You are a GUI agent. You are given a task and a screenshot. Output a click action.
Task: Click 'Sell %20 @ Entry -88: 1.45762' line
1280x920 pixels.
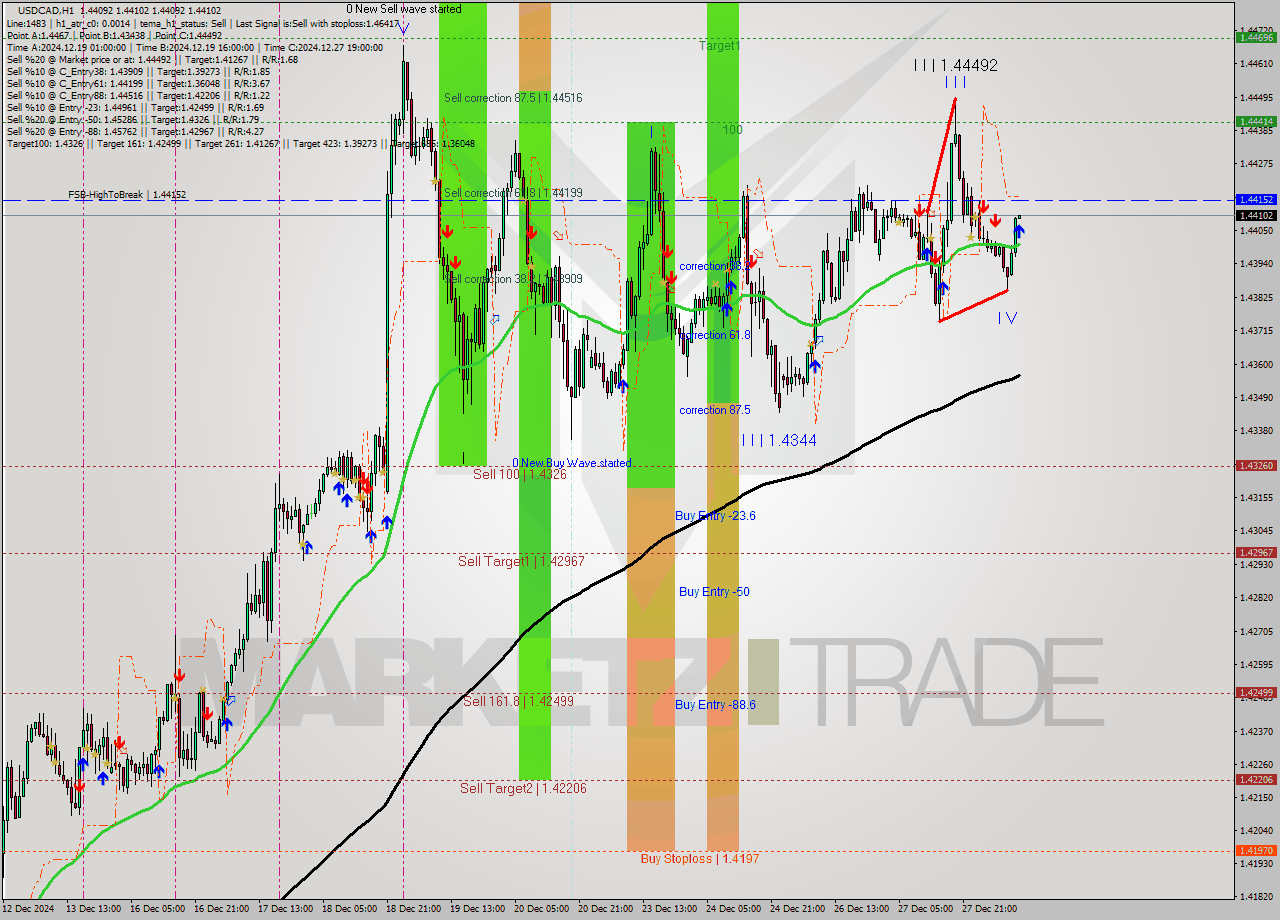(x=136, y=131)
